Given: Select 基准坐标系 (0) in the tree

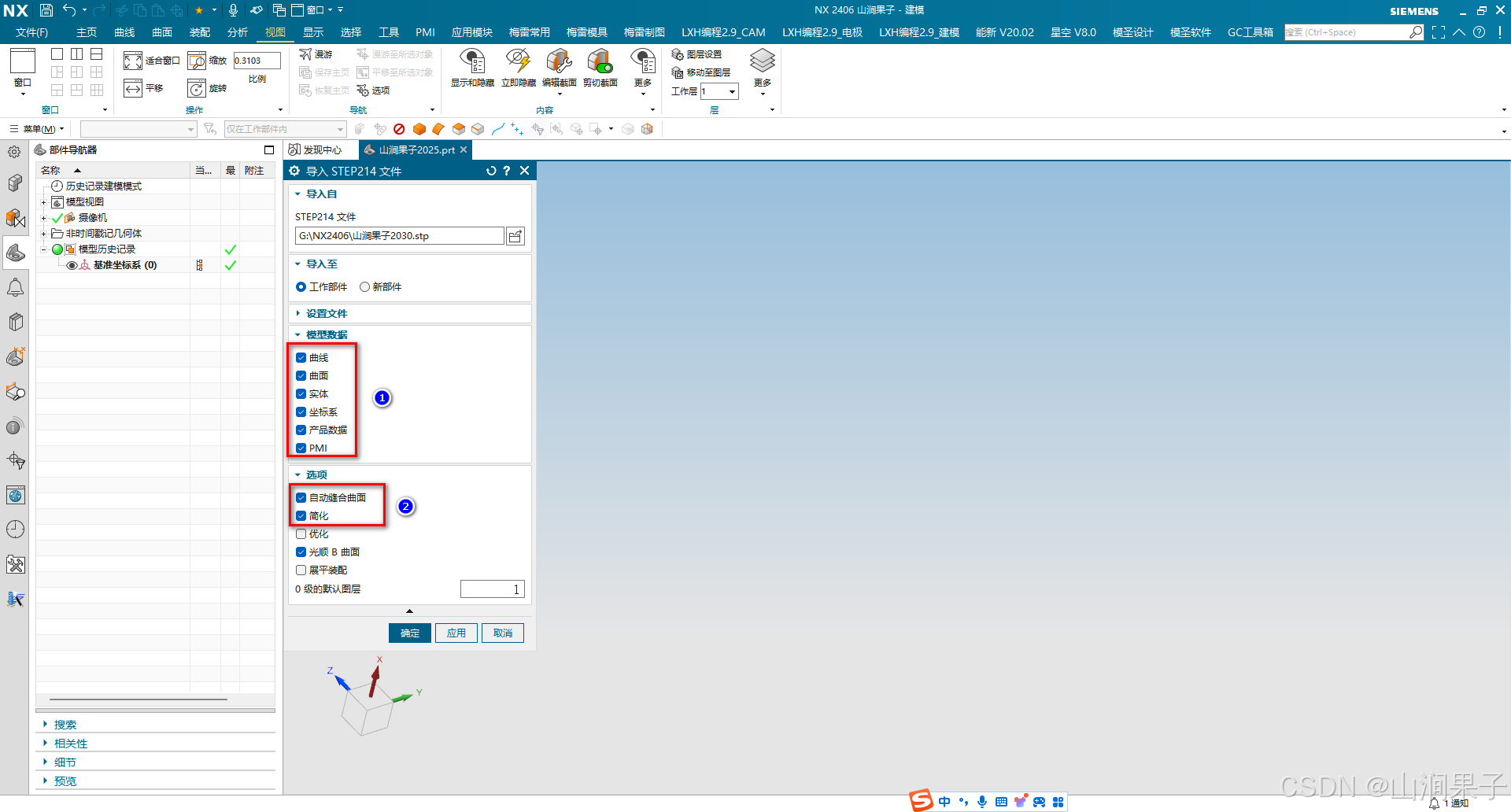Looking at the screenshot, I should tap(125, 265).
